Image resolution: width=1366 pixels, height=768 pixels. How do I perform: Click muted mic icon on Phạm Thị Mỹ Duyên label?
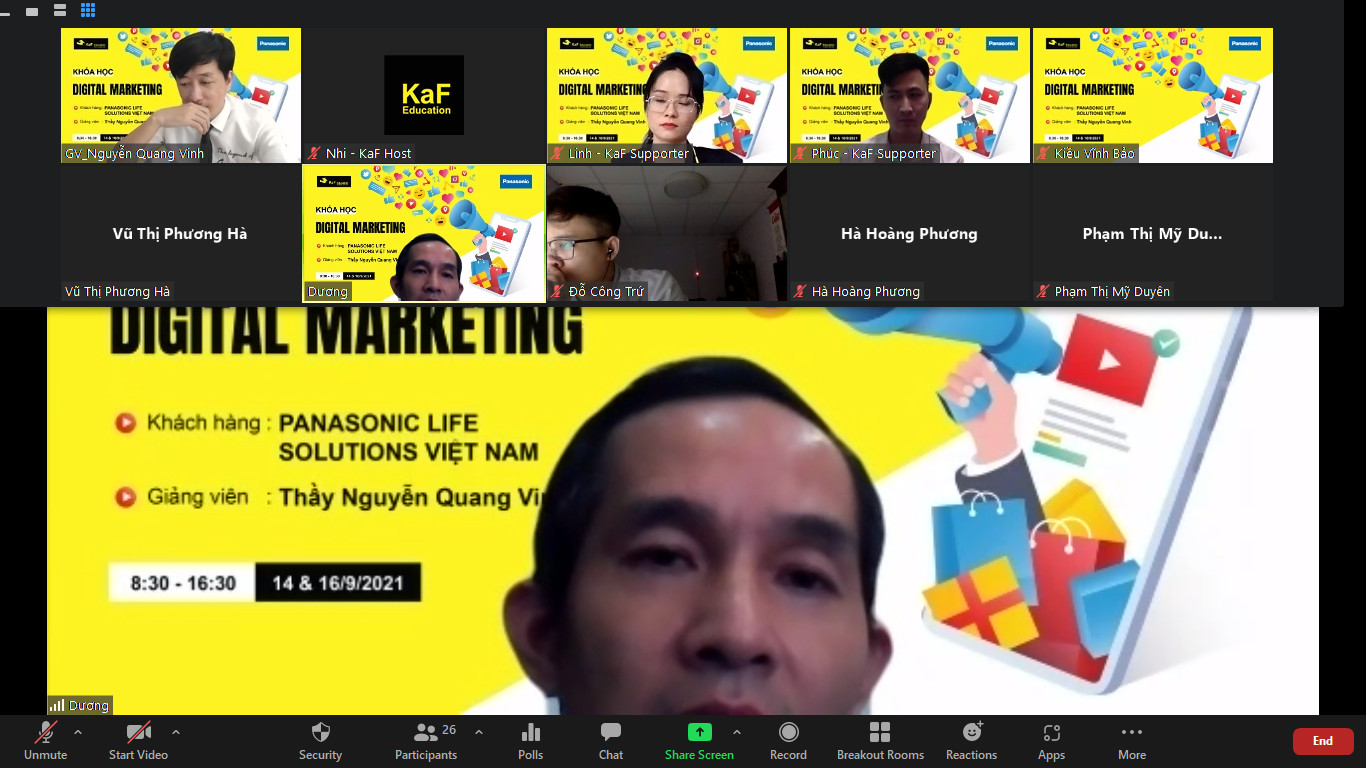pos(1044,291)
